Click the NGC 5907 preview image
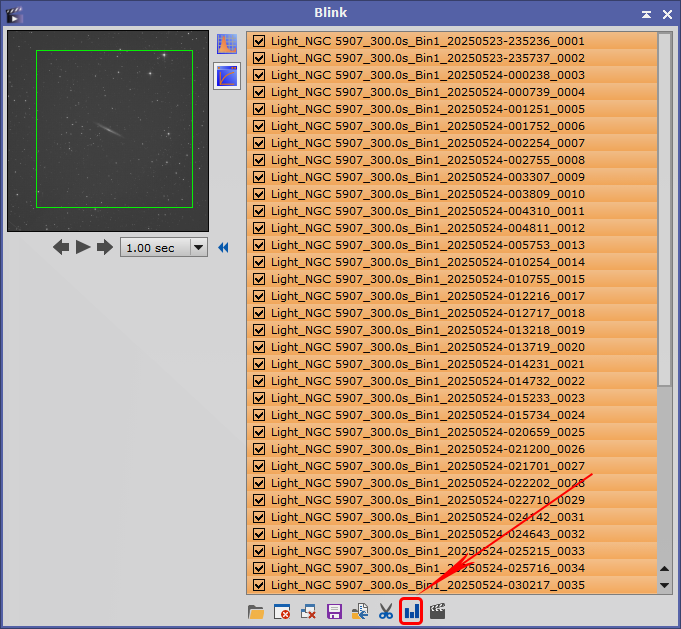The height and width of the screenshot is (629, 681). [x=108, y=131]
